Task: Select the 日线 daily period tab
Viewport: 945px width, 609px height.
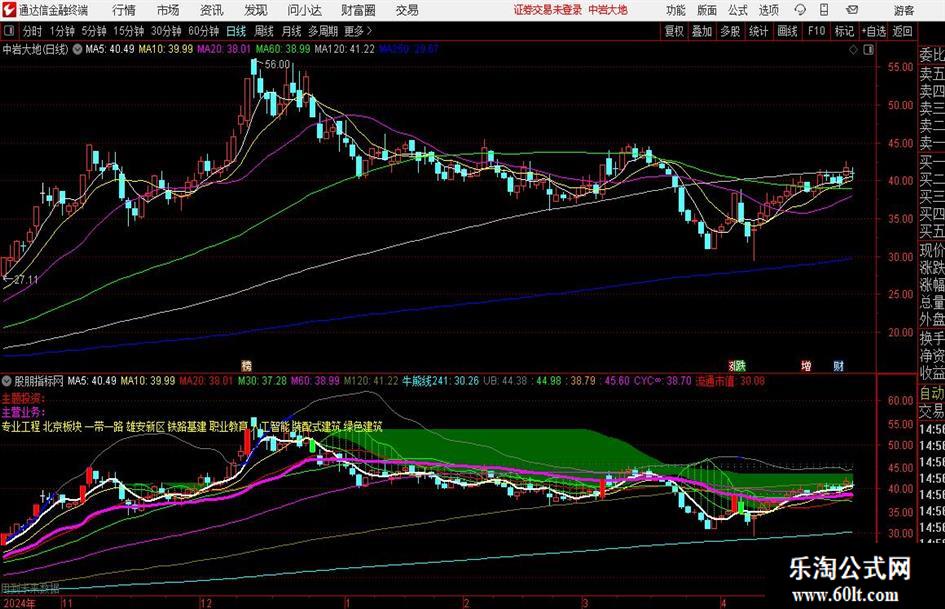Action: [236, 31]
